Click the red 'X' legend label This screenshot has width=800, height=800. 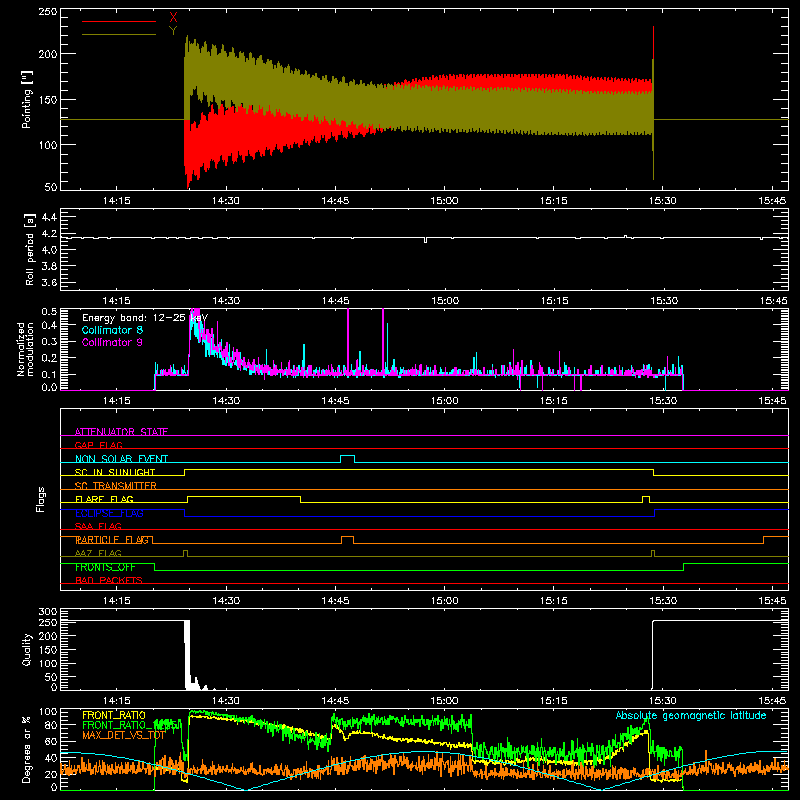point(173,18)
